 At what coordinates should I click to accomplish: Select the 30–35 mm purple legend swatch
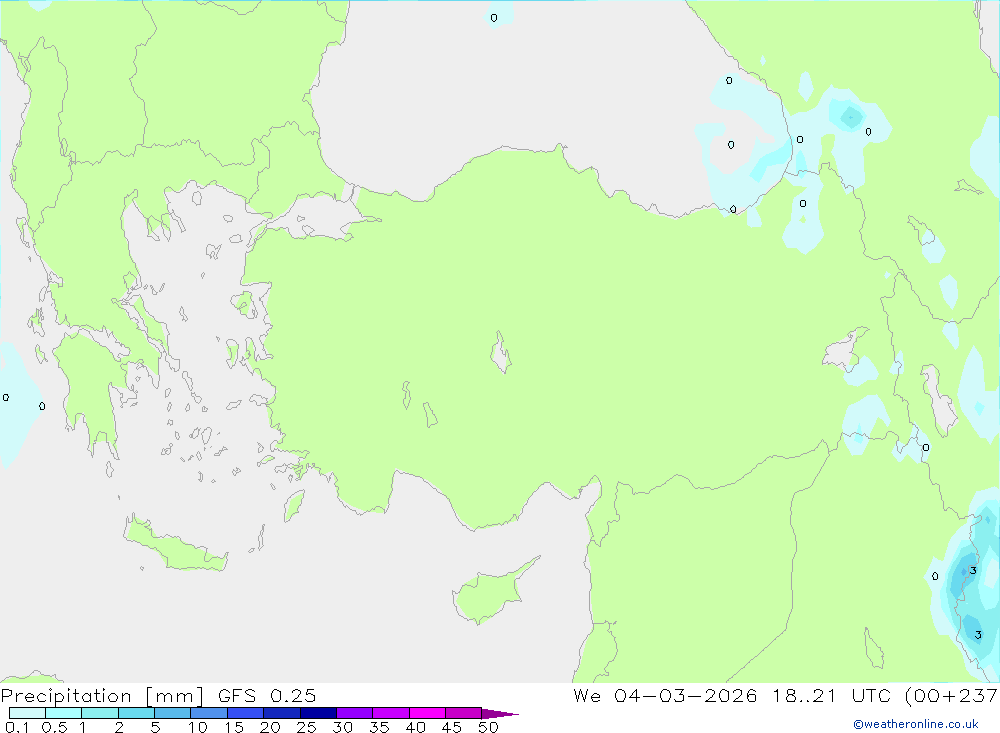pos(355,713)
